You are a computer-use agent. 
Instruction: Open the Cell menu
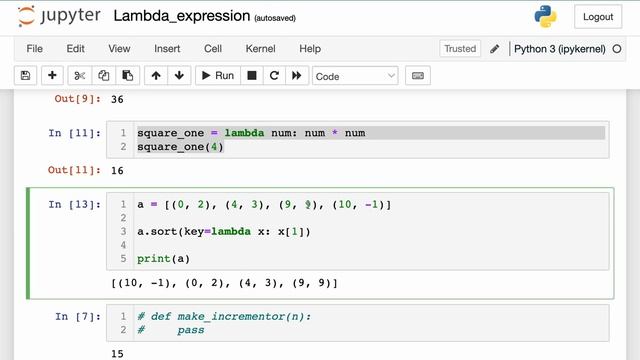[213, 49]
